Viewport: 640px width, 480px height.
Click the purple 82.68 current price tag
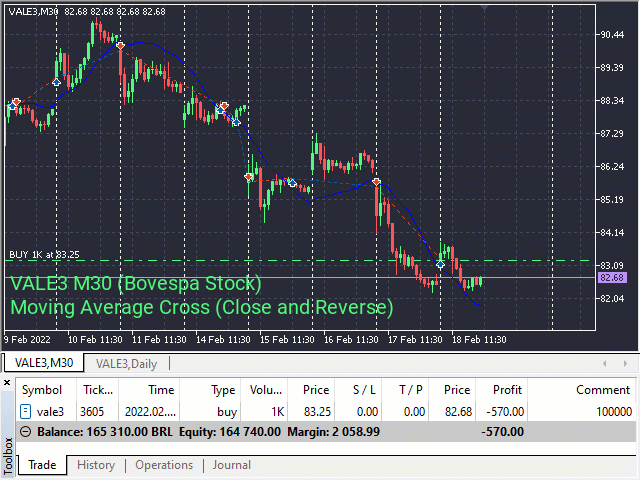click(x=612, y=278)
